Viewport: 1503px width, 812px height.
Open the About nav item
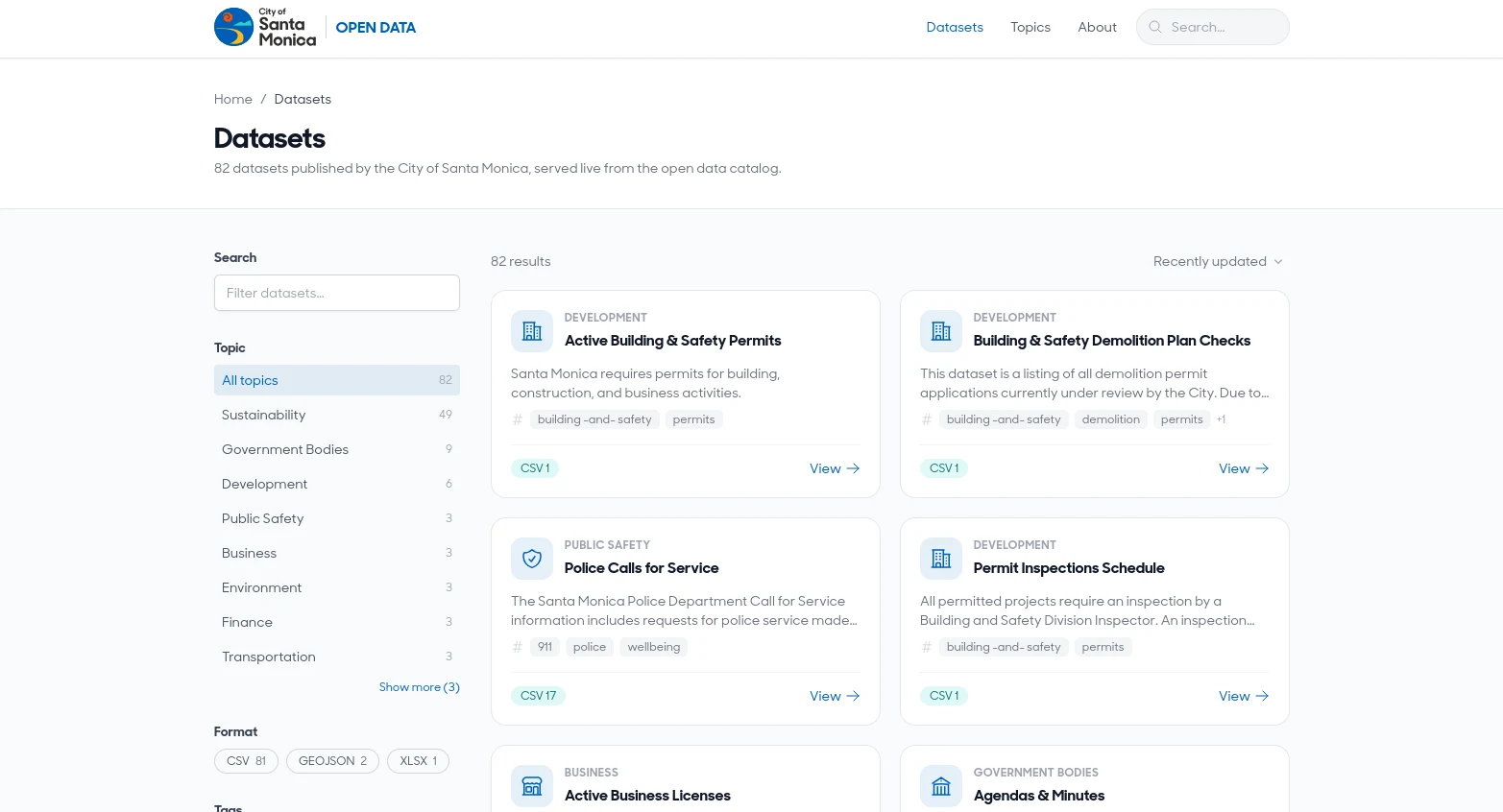pos(1097,27)
